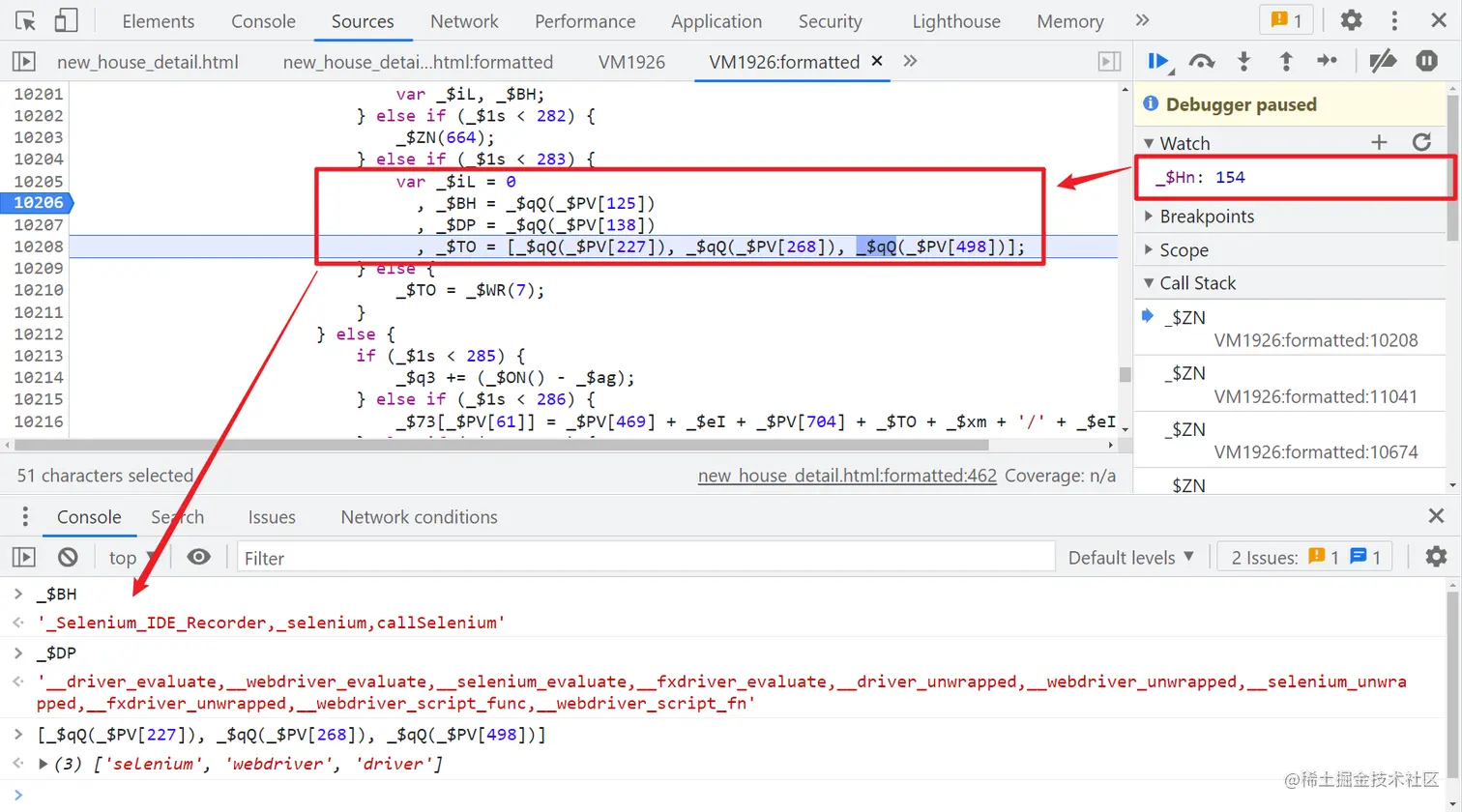
Task: Toggle the device toolbar icon
Action: tap(66, 20)
